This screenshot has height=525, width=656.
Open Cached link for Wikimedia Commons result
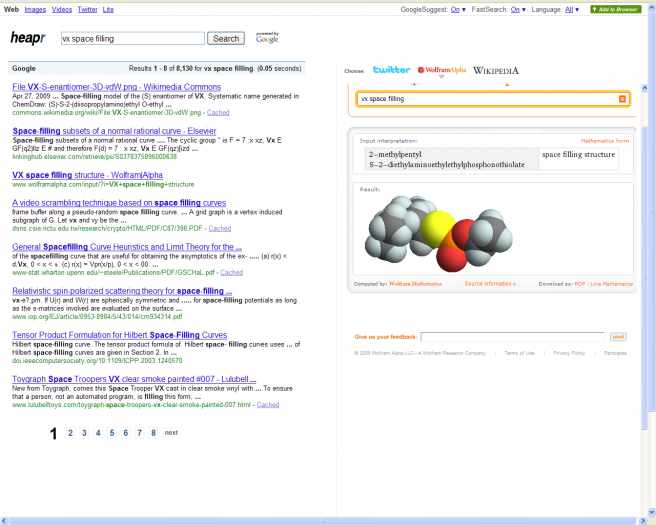coord(218,113)
